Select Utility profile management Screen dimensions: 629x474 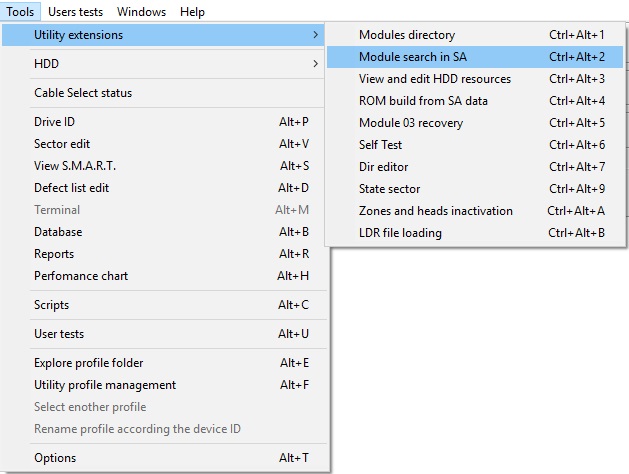105,385
